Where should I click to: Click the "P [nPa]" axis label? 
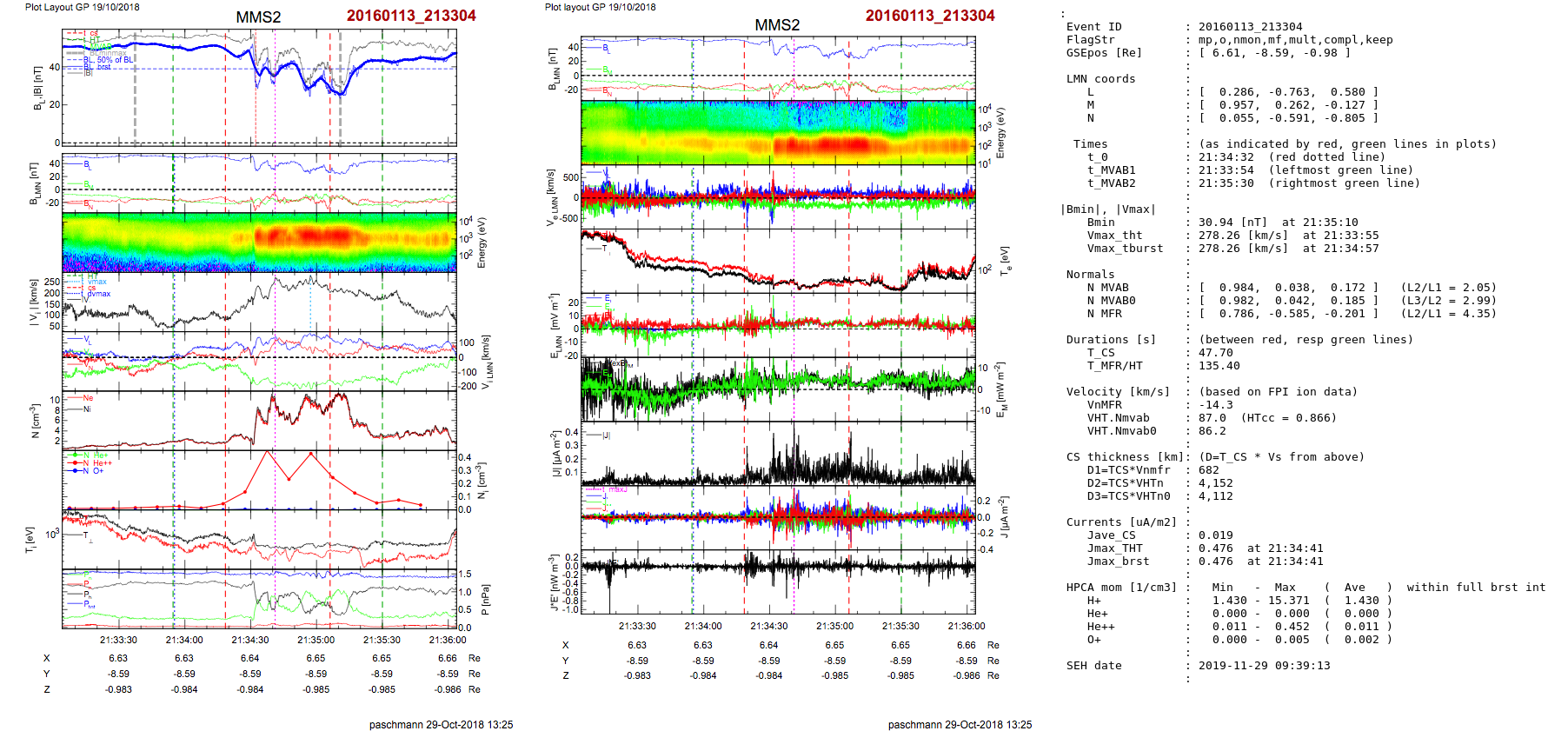tap(485, 600)
